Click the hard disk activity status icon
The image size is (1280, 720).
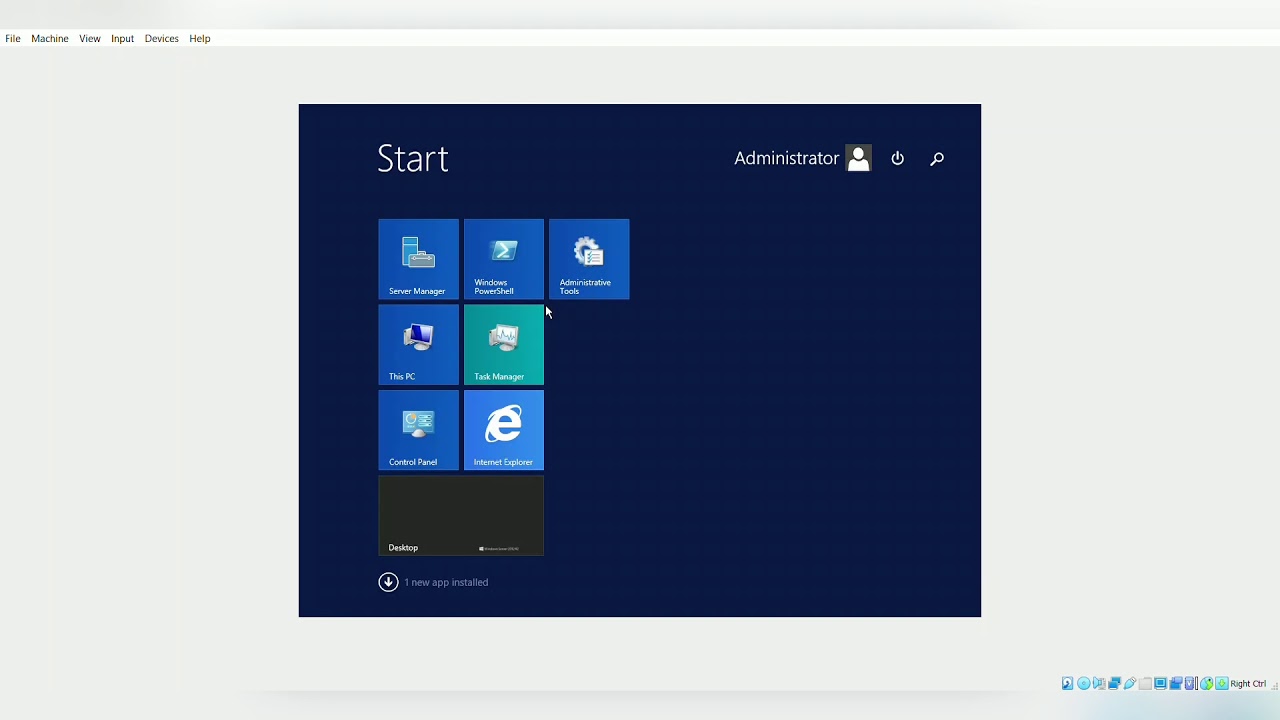[x=1067, y=683]
